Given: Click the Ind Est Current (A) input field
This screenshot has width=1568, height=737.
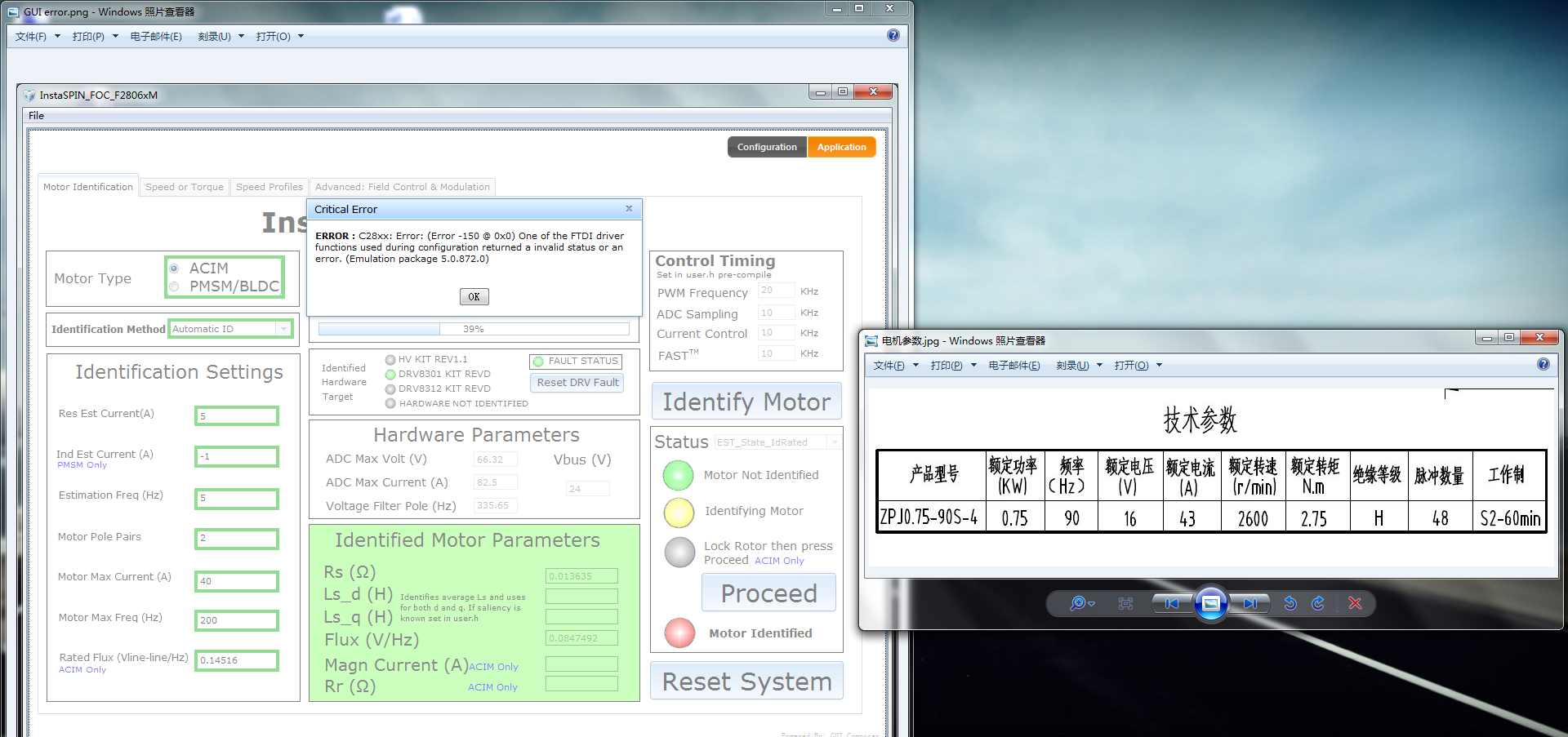Looking at the screenshot, I should point(237,456).
